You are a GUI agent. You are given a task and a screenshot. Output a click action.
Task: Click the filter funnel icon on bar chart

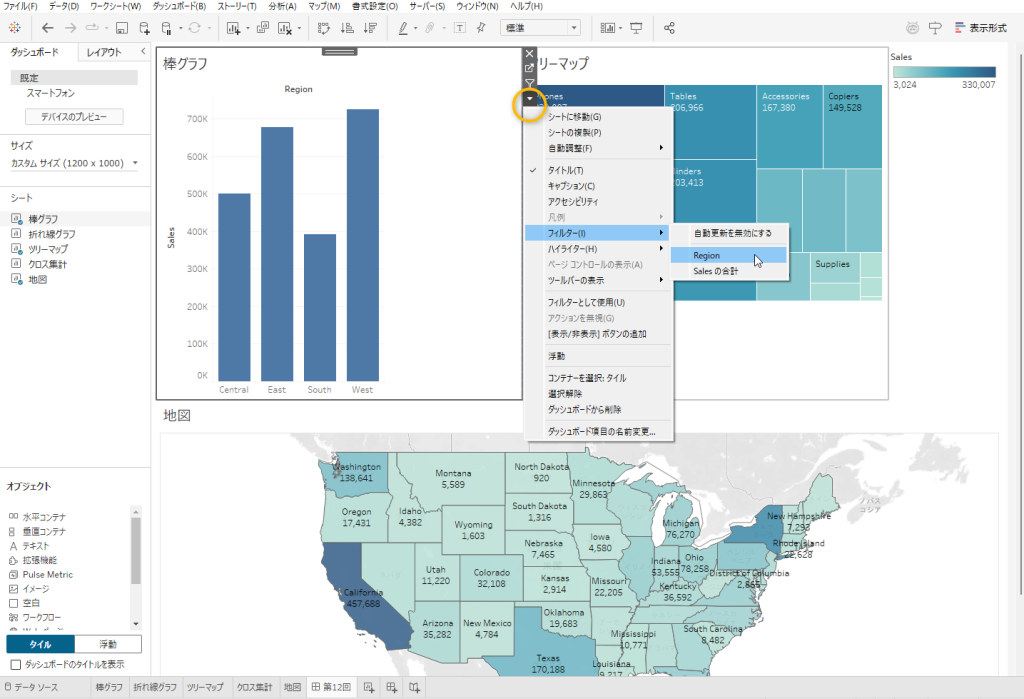(530, 83)
